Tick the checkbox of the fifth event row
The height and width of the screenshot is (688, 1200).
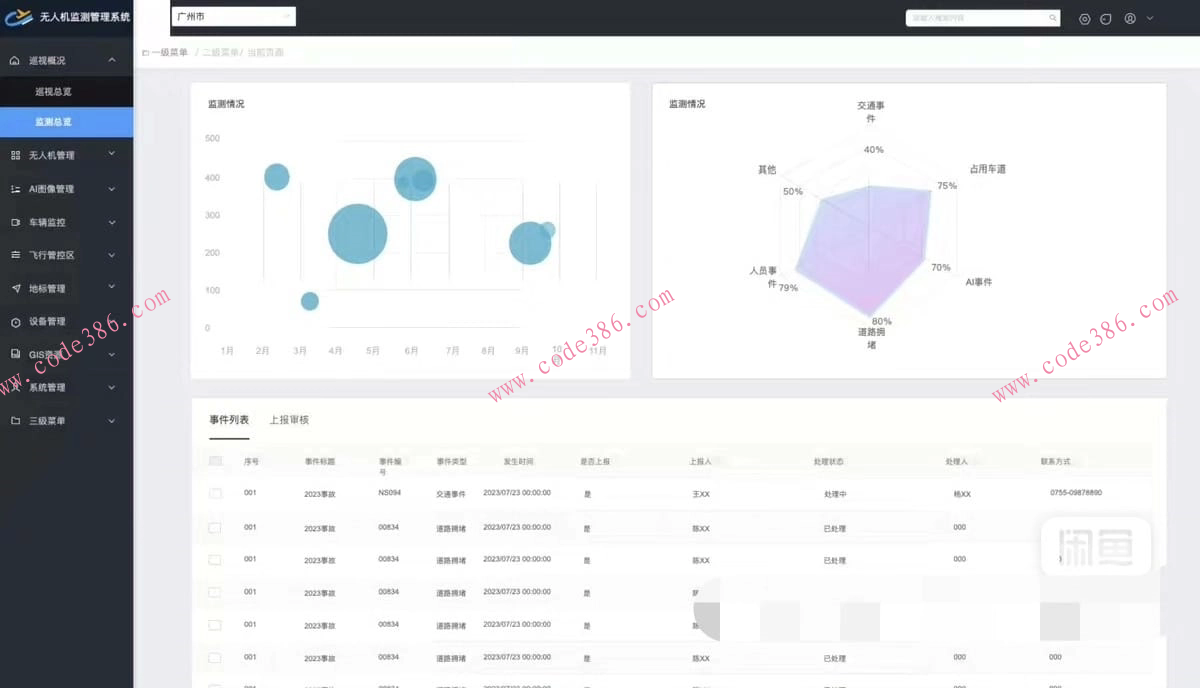pos(215,625)
